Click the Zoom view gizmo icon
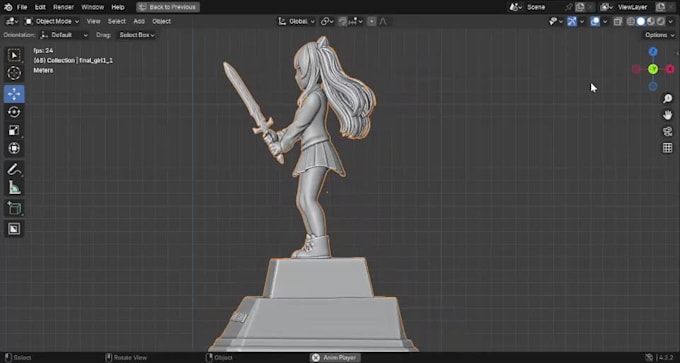The width and height of the screenshot is (680, 363). coord(667,99)
